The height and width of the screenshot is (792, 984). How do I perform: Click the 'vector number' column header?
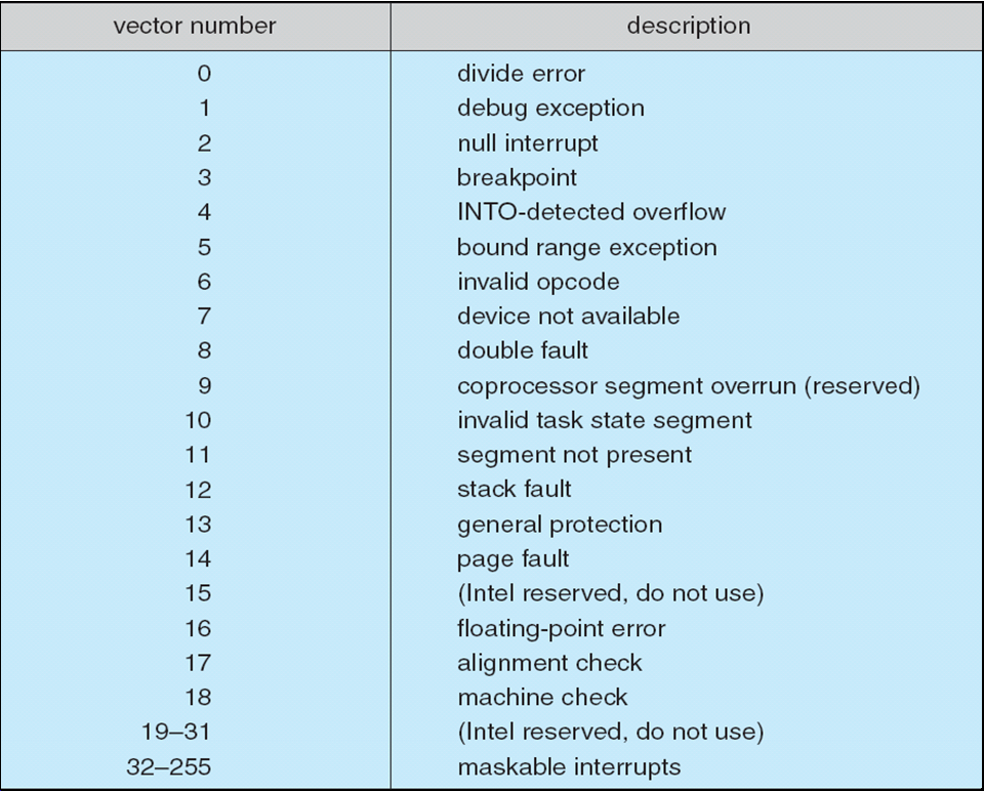[x=195, y=26]
